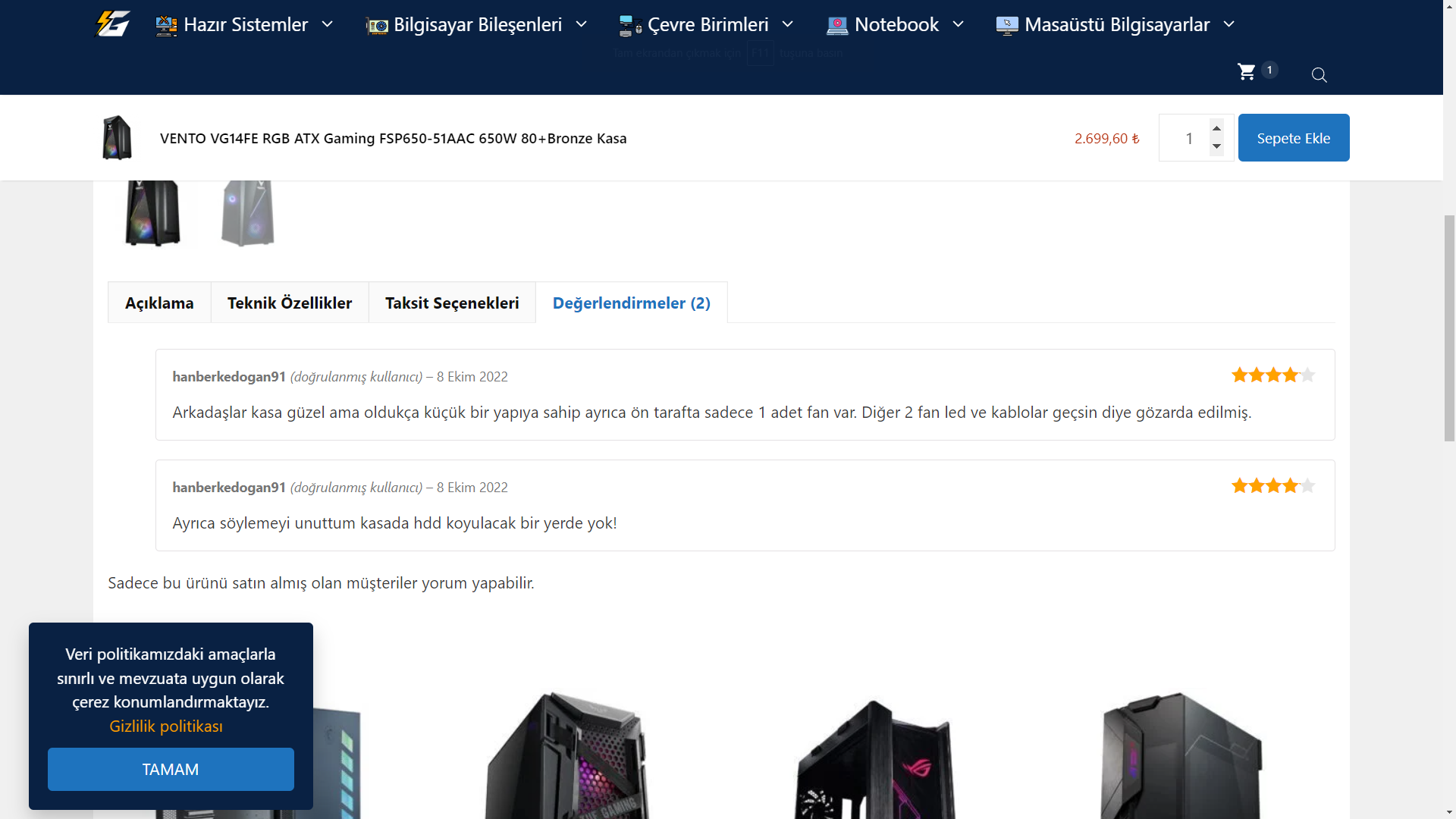This screenshot has height=819, width=1456.
Task: Increase quantity with the up arrow
Action: 1217,128
